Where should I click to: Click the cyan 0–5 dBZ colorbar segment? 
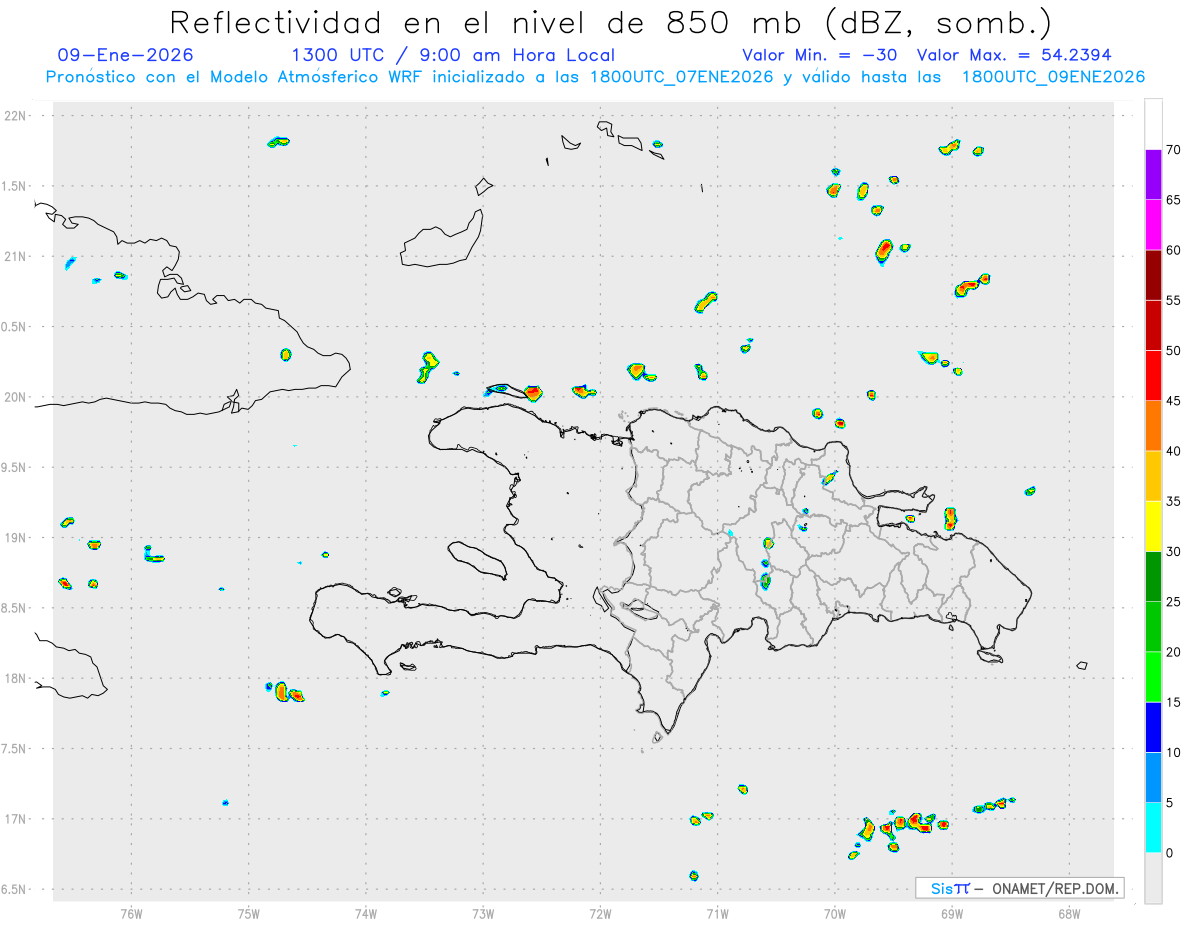coord(1153,828)
